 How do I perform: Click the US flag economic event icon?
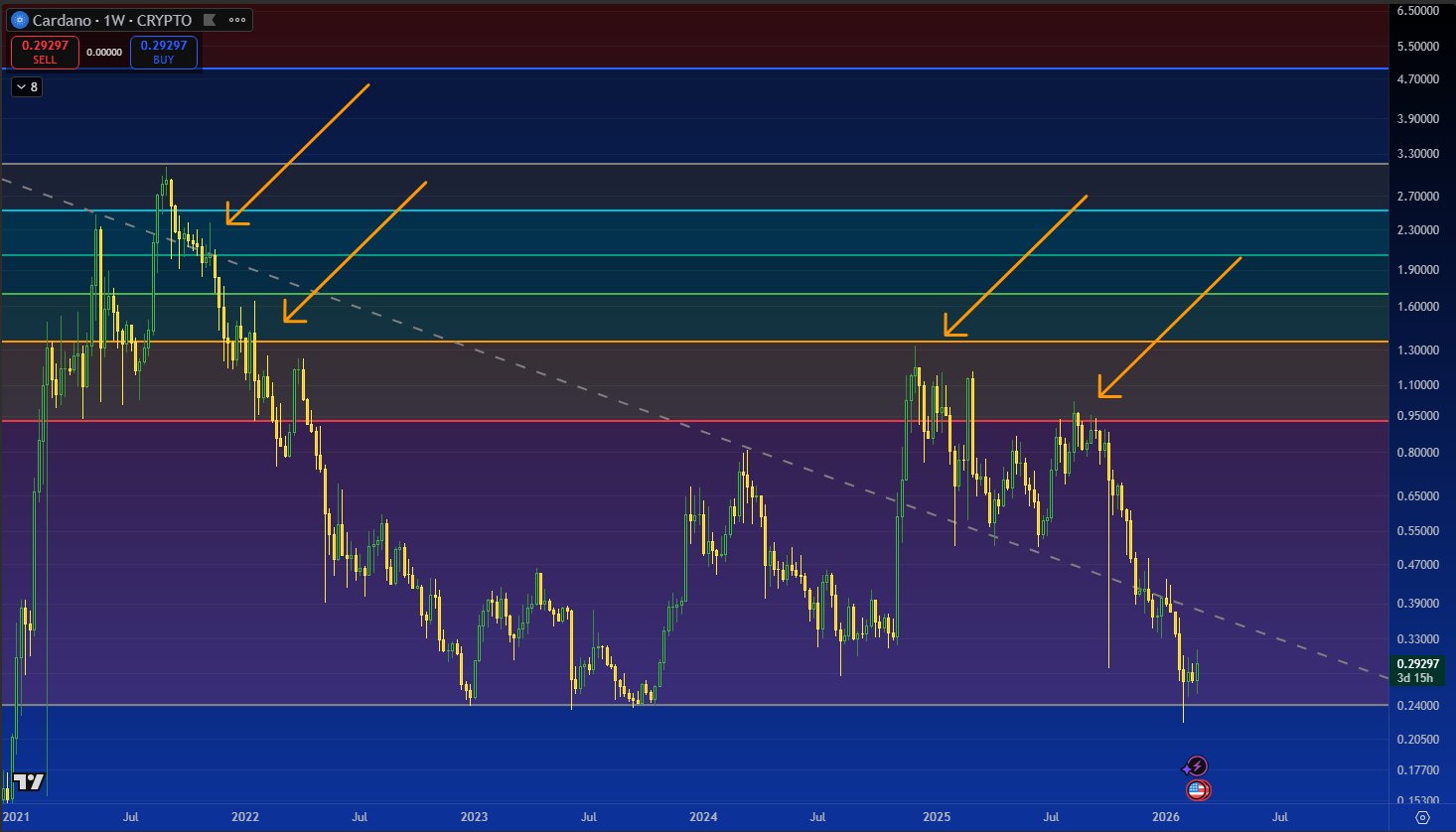pos(1199,790)
